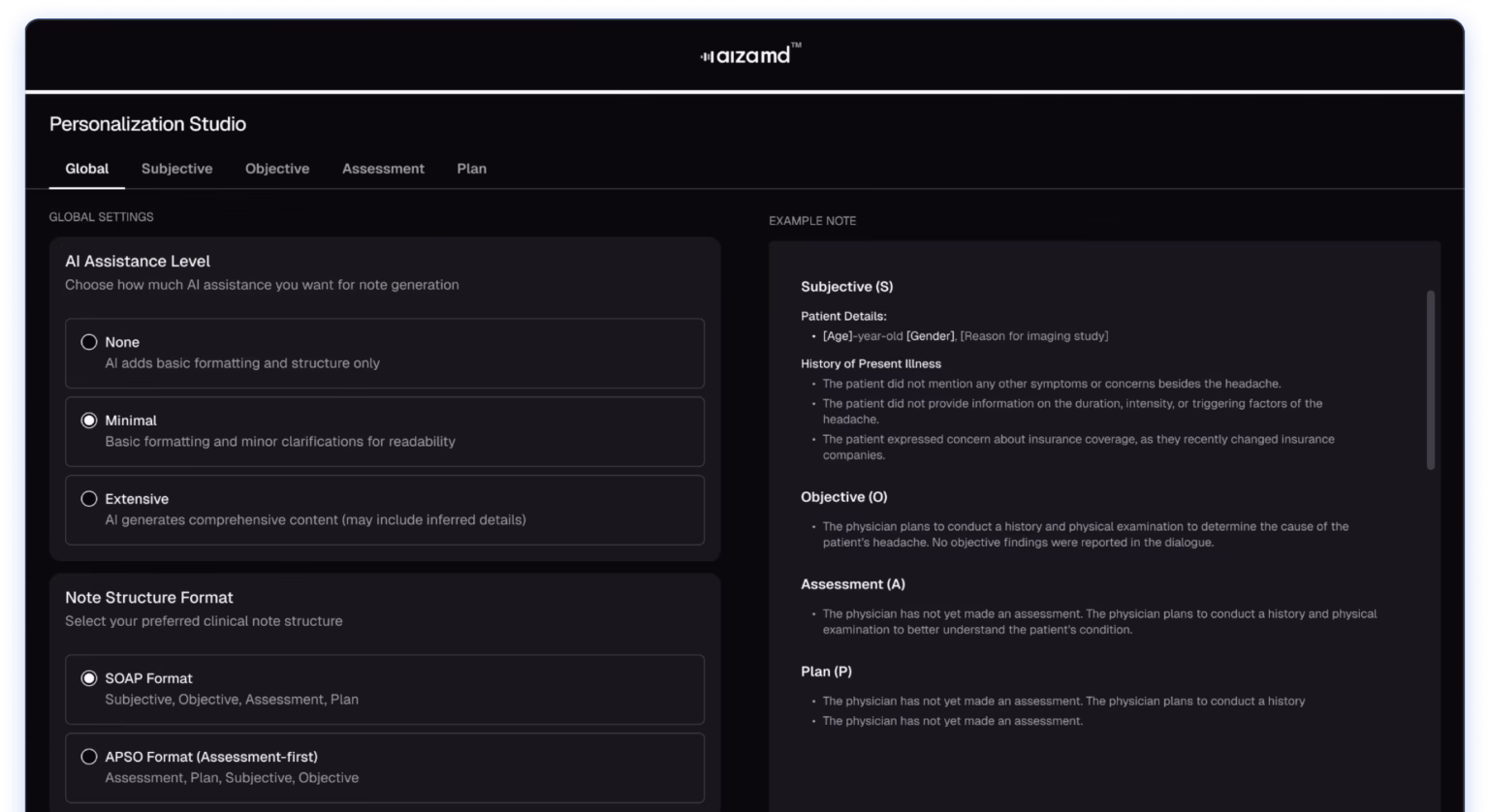Switch to the Subjective tab
Image resolution: width=1489 pixels, height=812 pixels.
click(x=176, y=169)
